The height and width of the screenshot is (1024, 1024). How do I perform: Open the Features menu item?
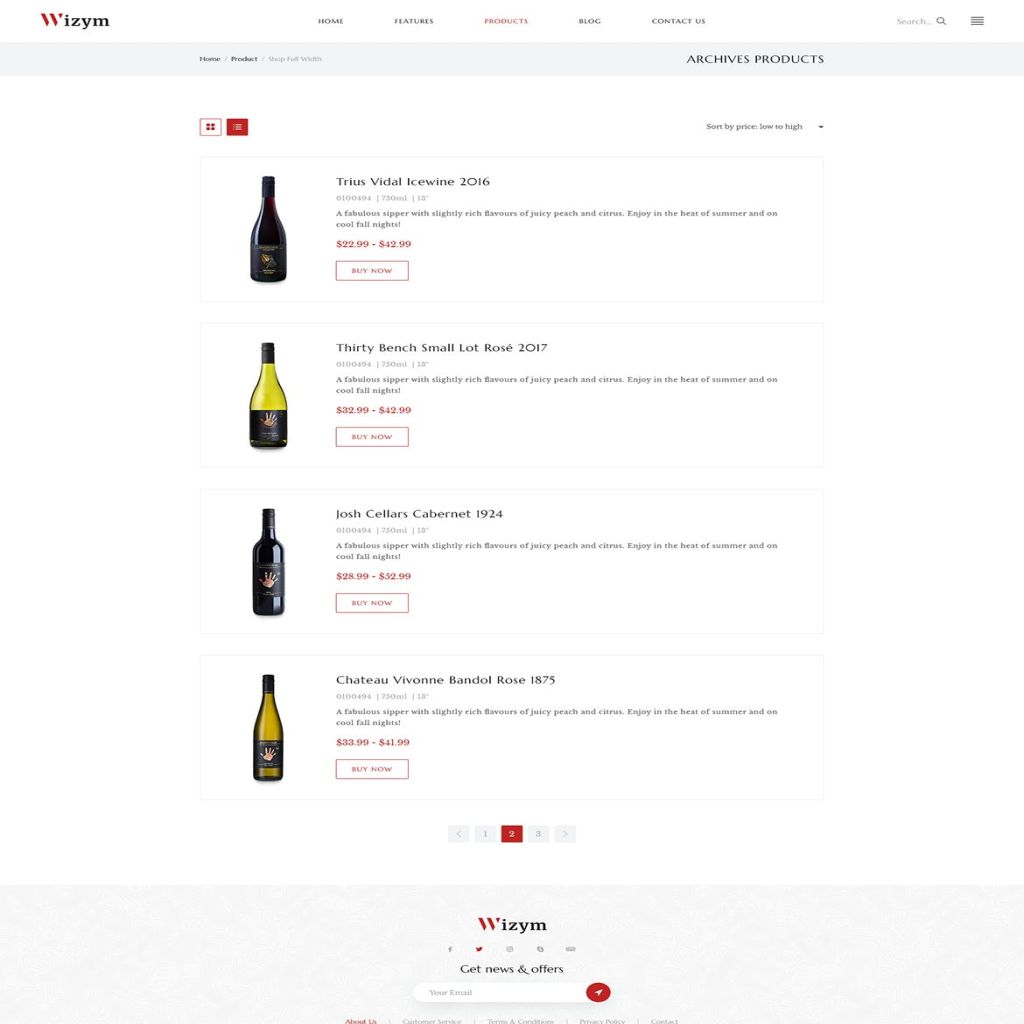tap(413, 21)
